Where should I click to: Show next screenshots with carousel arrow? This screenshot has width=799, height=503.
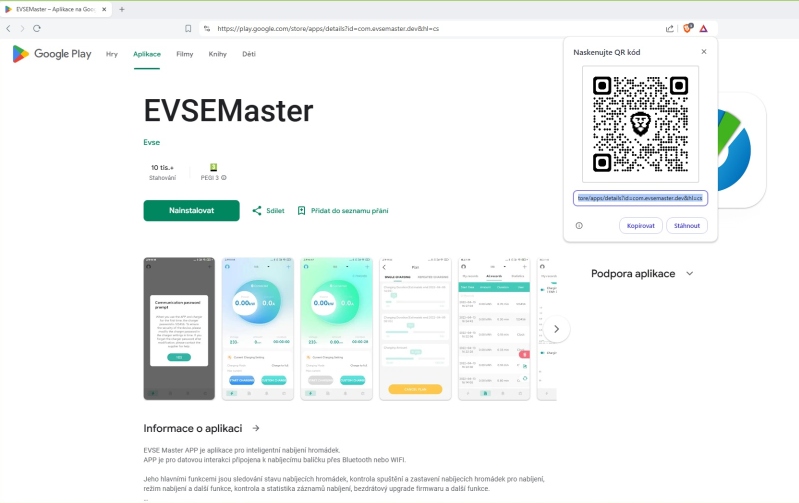556,329
